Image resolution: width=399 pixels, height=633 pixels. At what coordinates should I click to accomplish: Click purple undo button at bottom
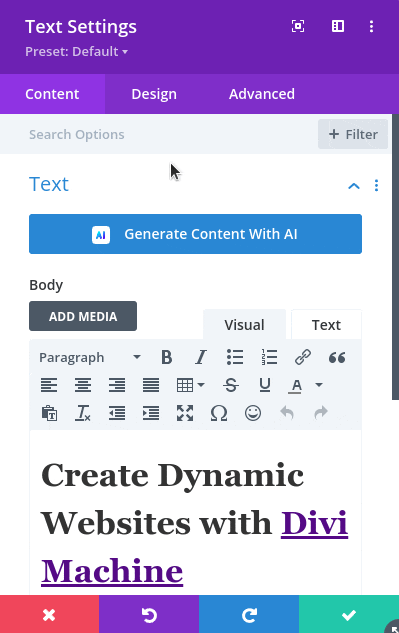[149, 615]
